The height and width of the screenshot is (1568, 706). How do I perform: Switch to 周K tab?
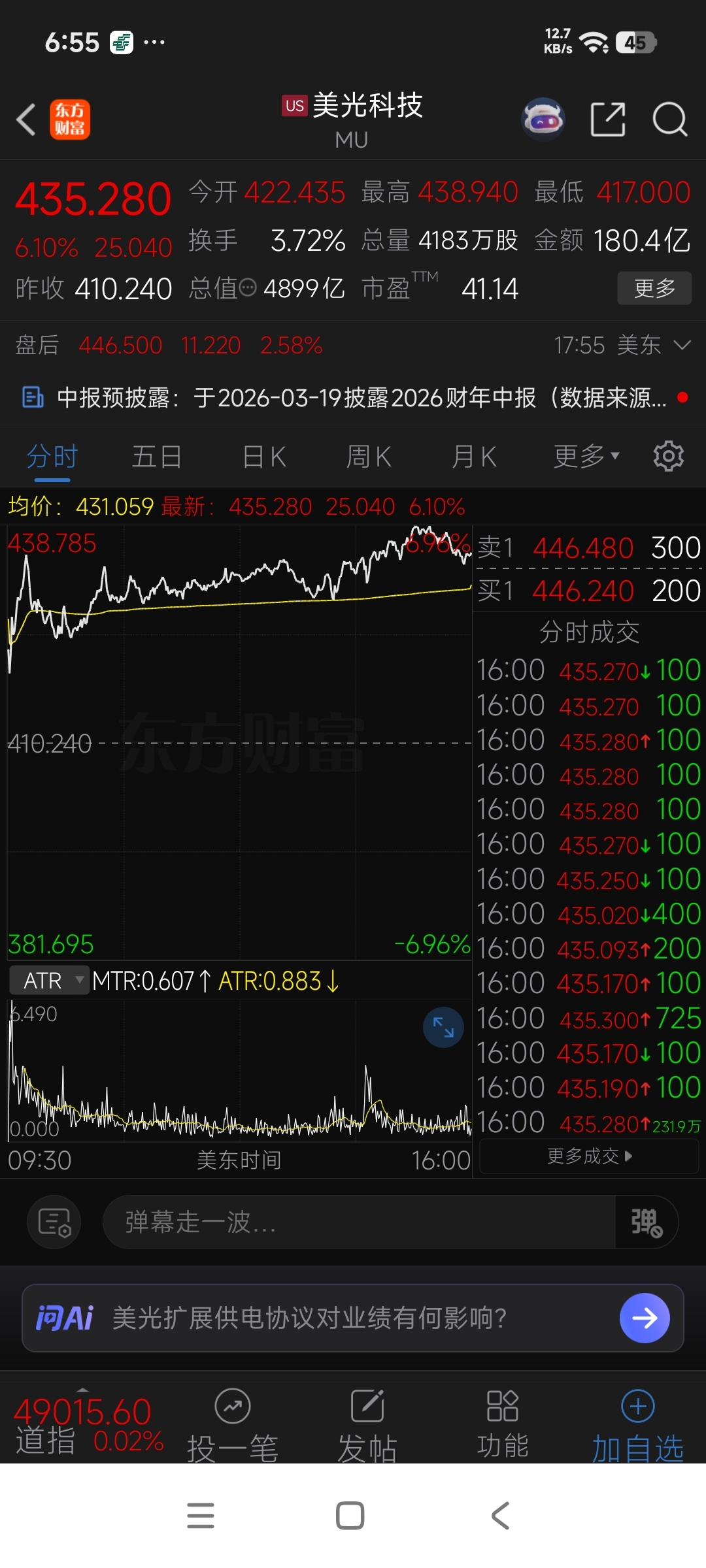[369, 456]
